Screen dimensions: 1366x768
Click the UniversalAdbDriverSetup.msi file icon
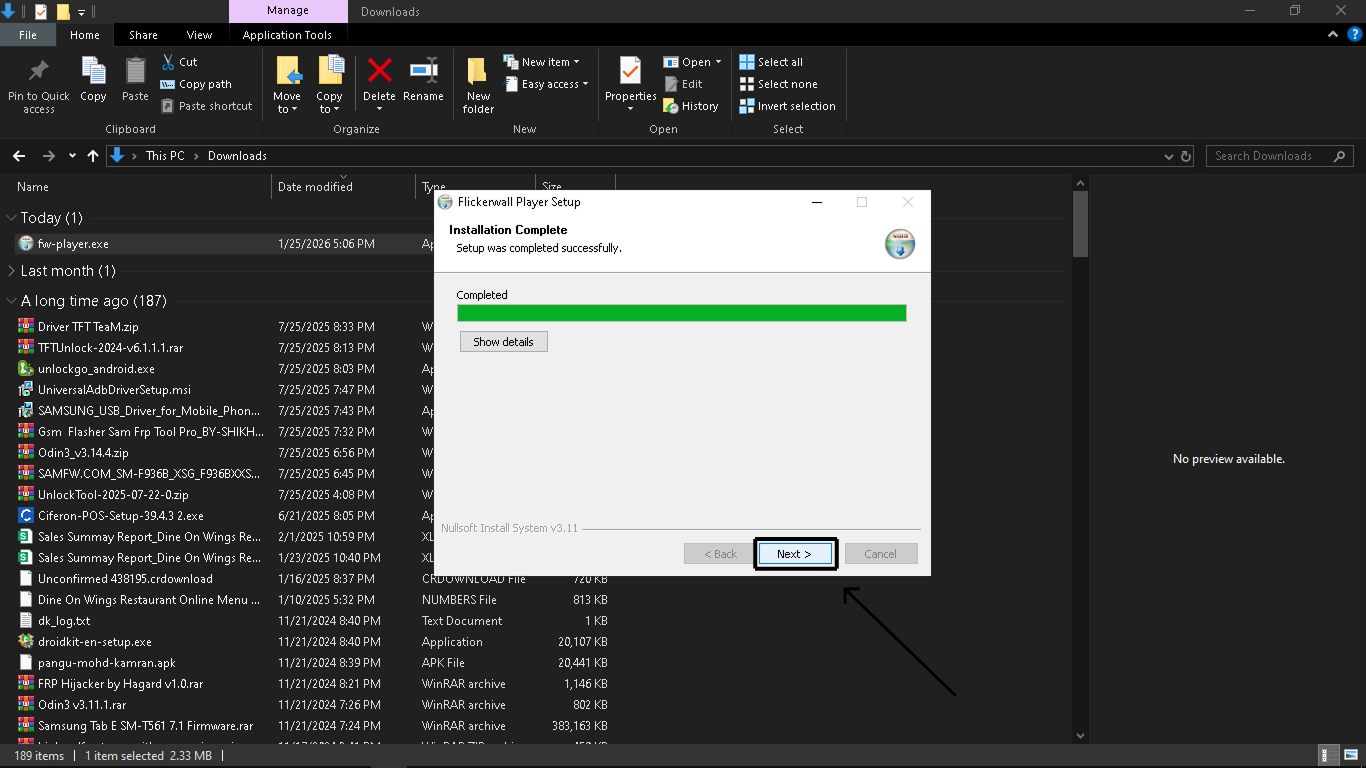click(26, 390)
